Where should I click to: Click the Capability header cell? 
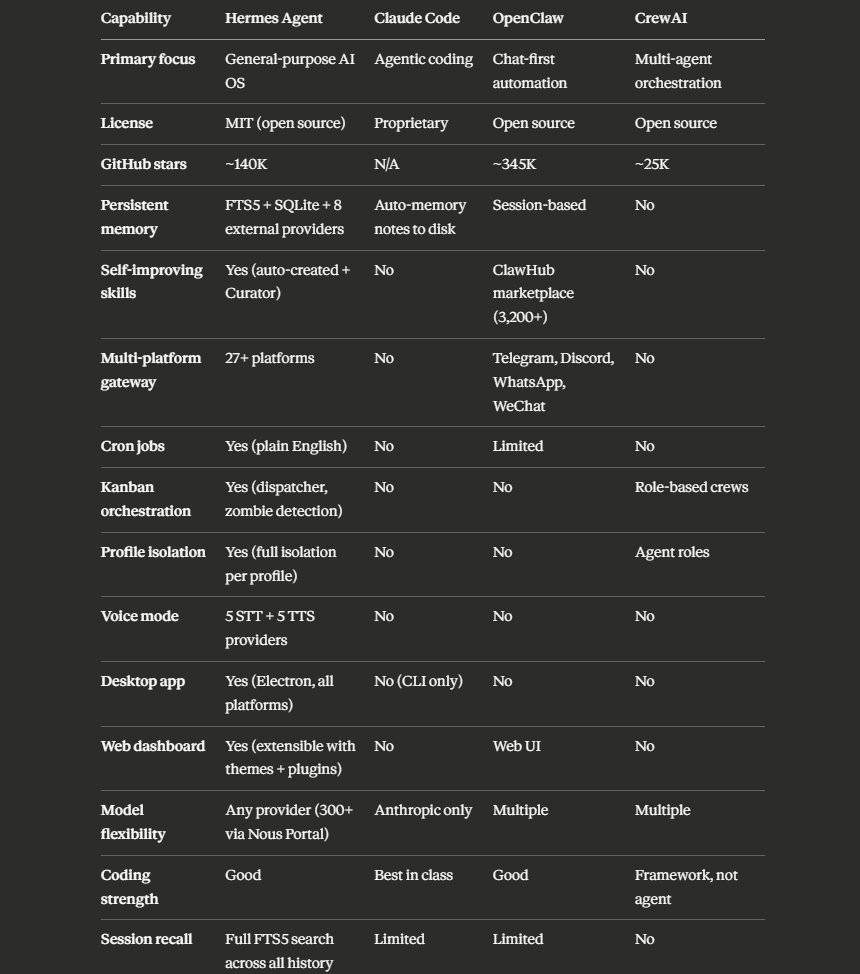(135, 18)
